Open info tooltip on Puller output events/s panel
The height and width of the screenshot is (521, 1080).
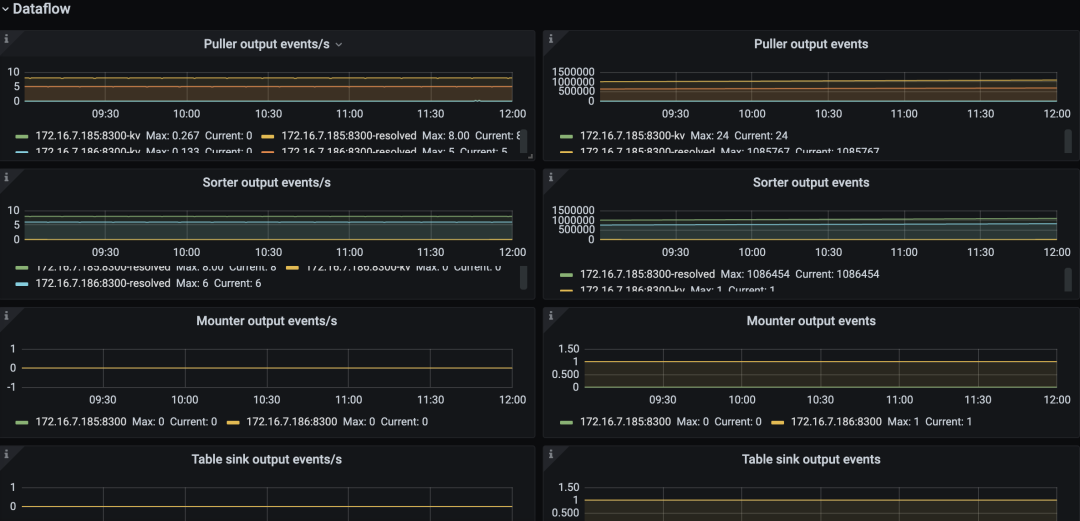click(6, 38)
